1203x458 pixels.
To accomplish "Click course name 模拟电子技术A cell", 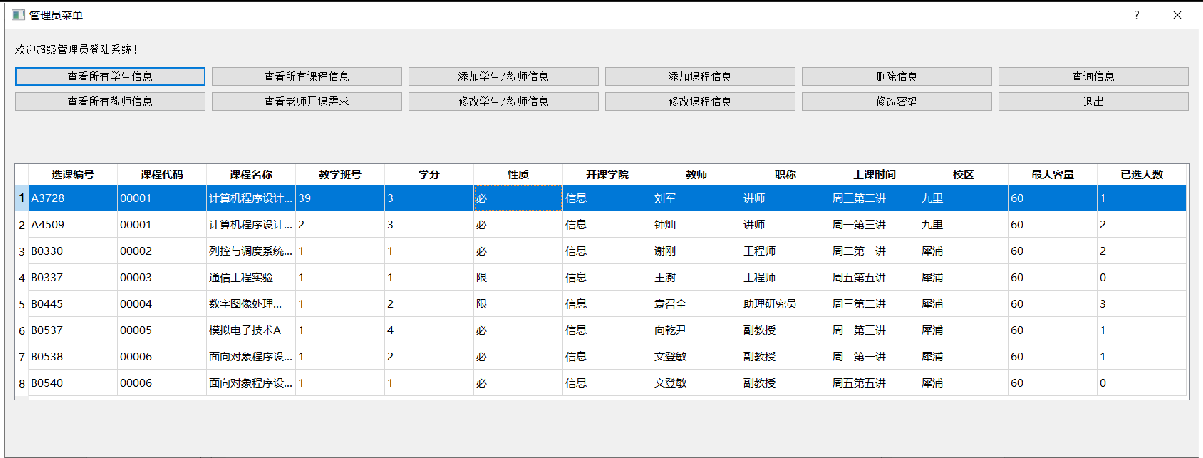I will pyautogui.click(x=251, y=330).
